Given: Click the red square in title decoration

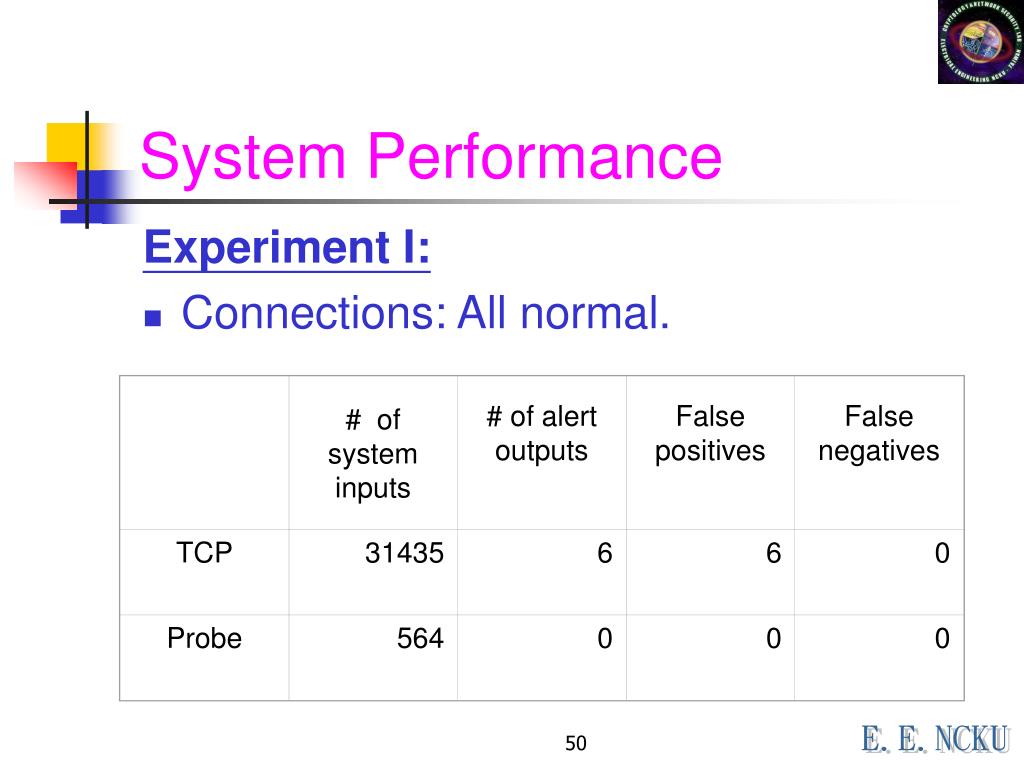Looking at the screenshot, I should [x=44, y=186].
